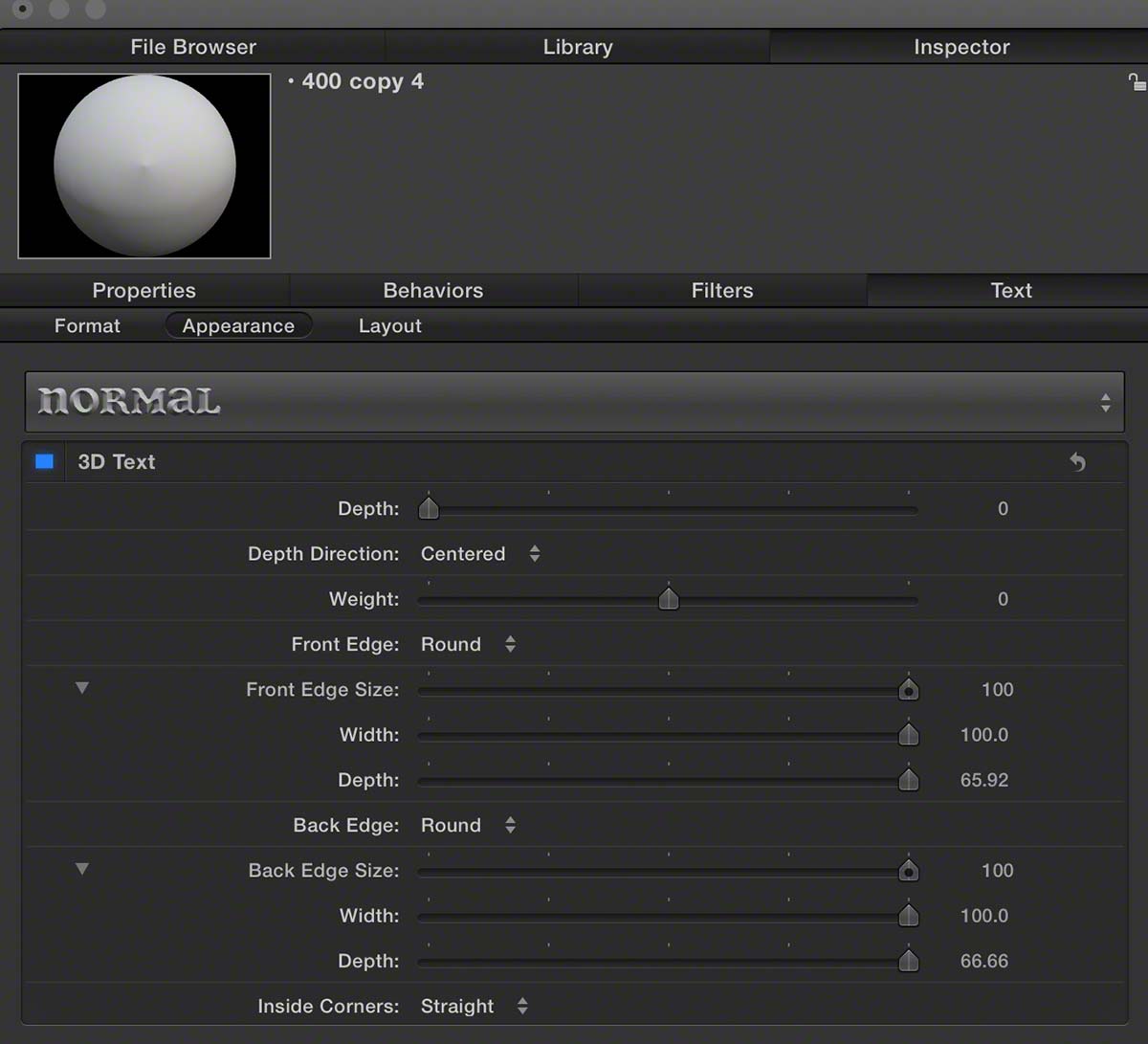
Task: Open the Properties tab
Action: (x=144, y=291)
